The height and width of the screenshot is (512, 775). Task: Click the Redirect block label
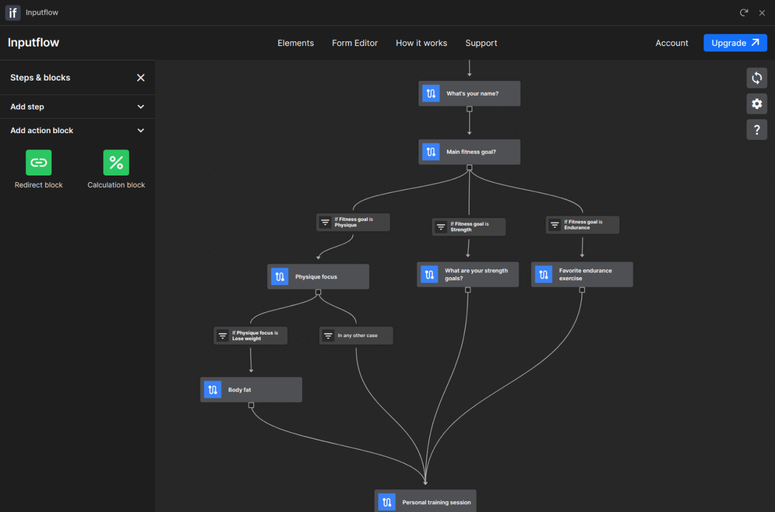point(39,185)
